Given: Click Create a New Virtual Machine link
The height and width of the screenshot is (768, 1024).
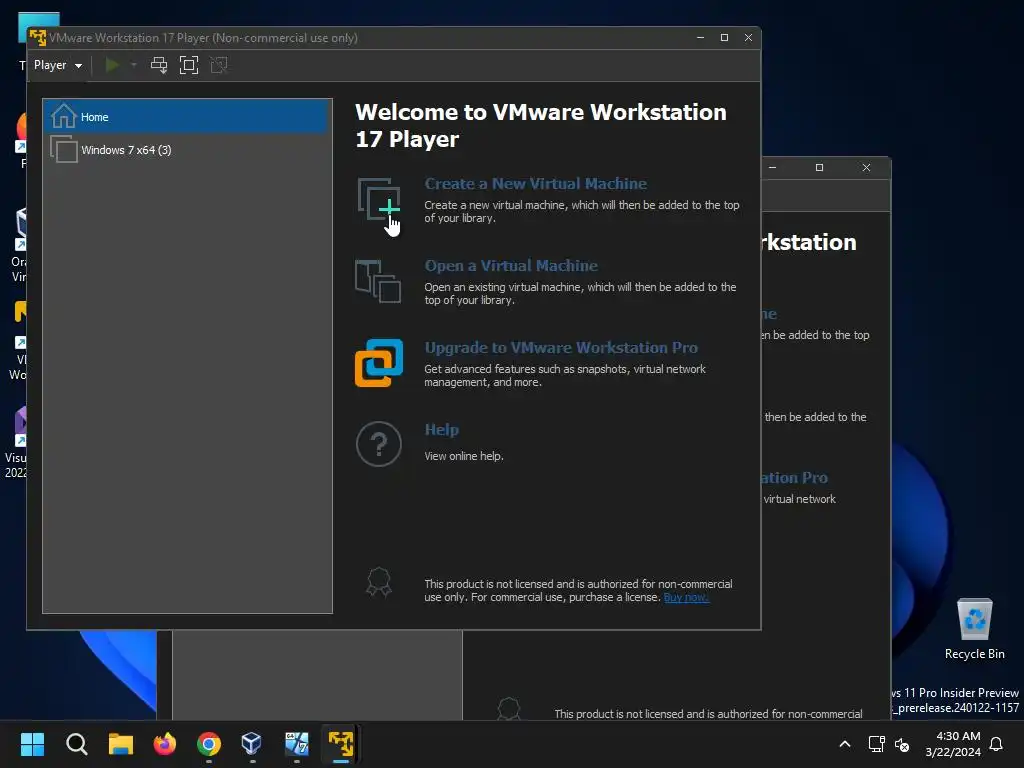Looking at the screenshot, I should 536,184.
